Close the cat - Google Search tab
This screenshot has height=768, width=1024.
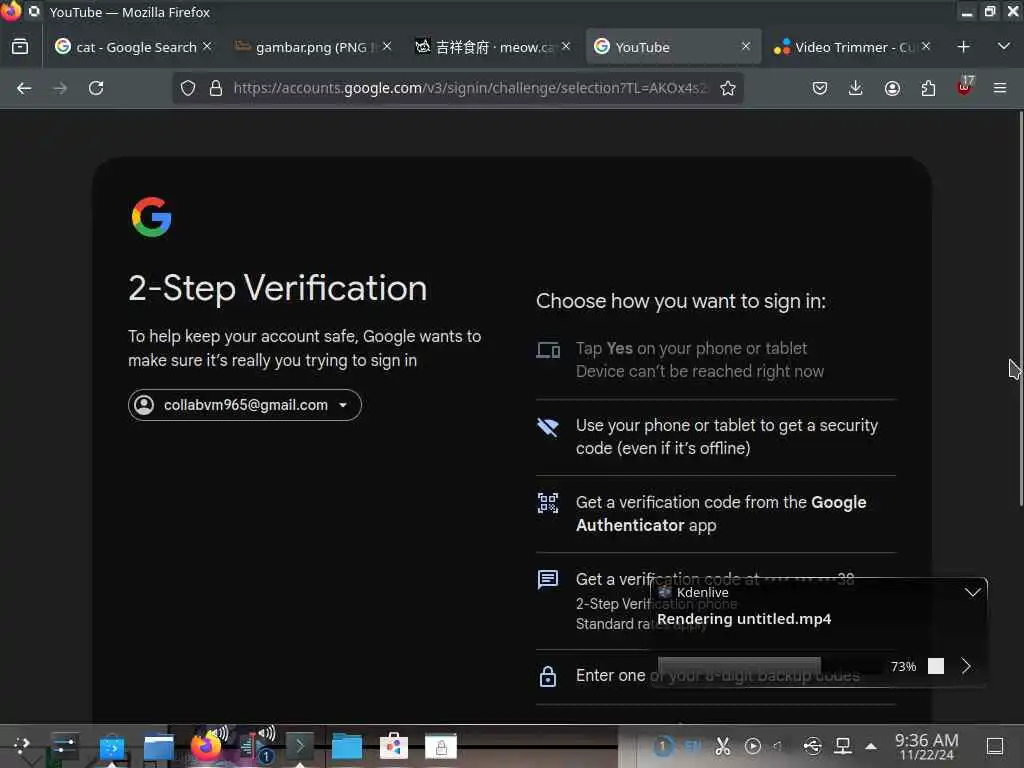click(206, 46)
